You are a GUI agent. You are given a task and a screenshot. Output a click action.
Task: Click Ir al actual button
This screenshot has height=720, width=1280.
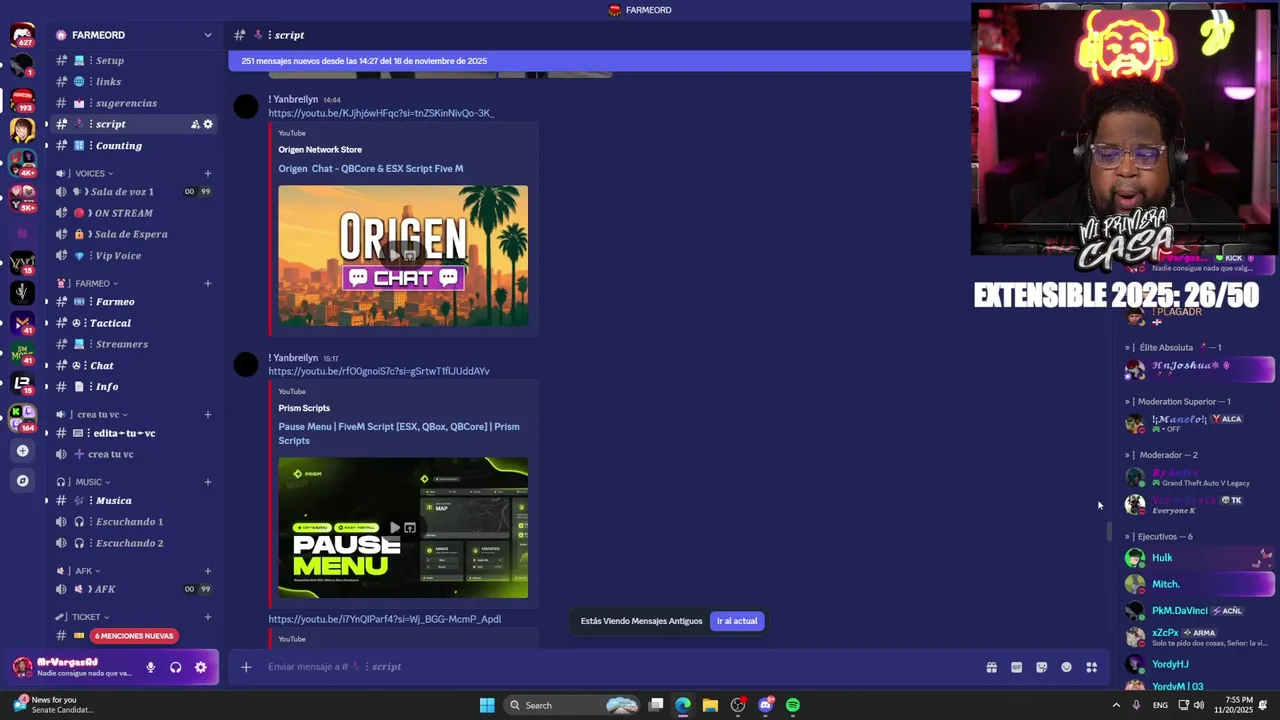pyautogui.click(x=737, y=621)
